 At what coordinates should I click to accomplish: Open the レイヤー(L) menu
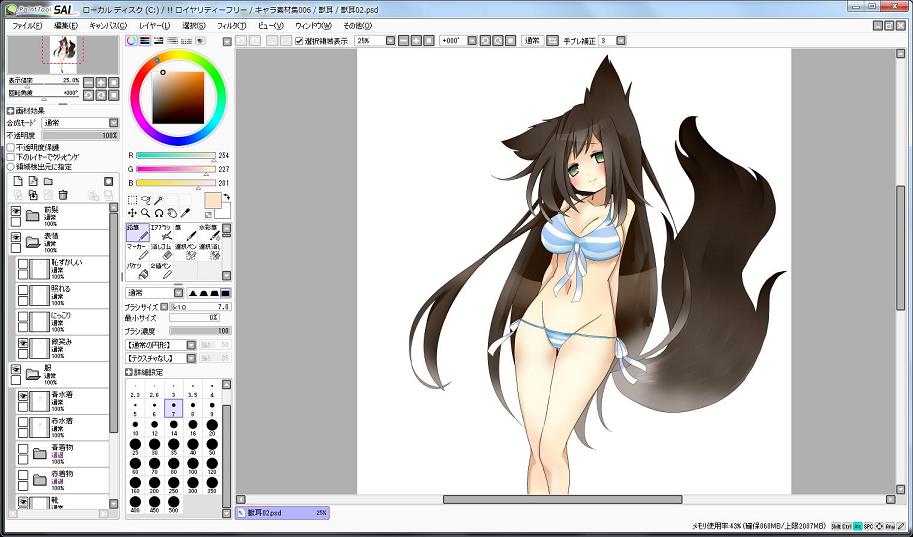pyautogui.click(x=154, y=25)
